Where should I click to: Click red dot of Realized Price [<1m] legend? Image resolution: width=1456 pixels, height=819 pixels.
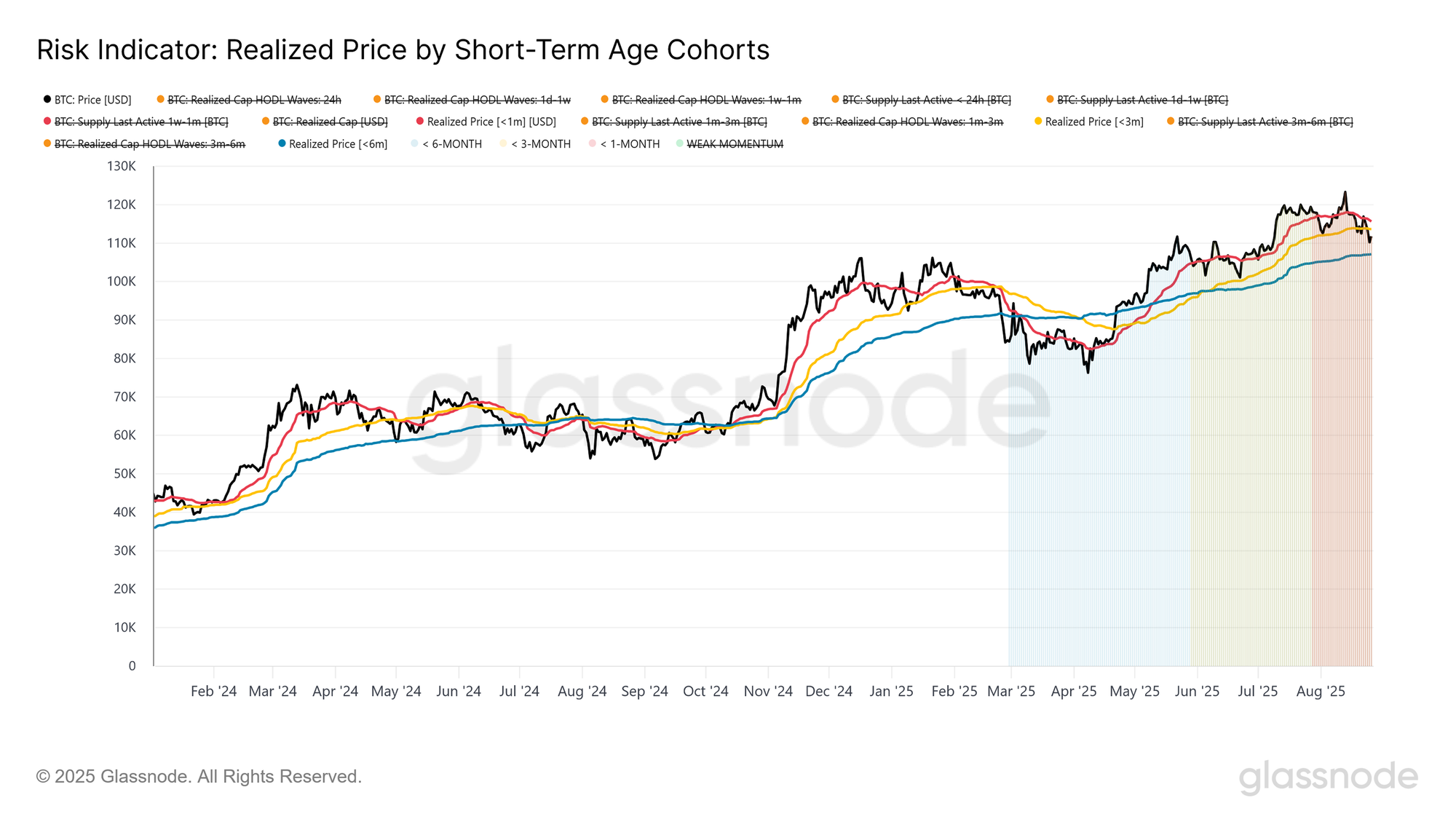(420, 122)
